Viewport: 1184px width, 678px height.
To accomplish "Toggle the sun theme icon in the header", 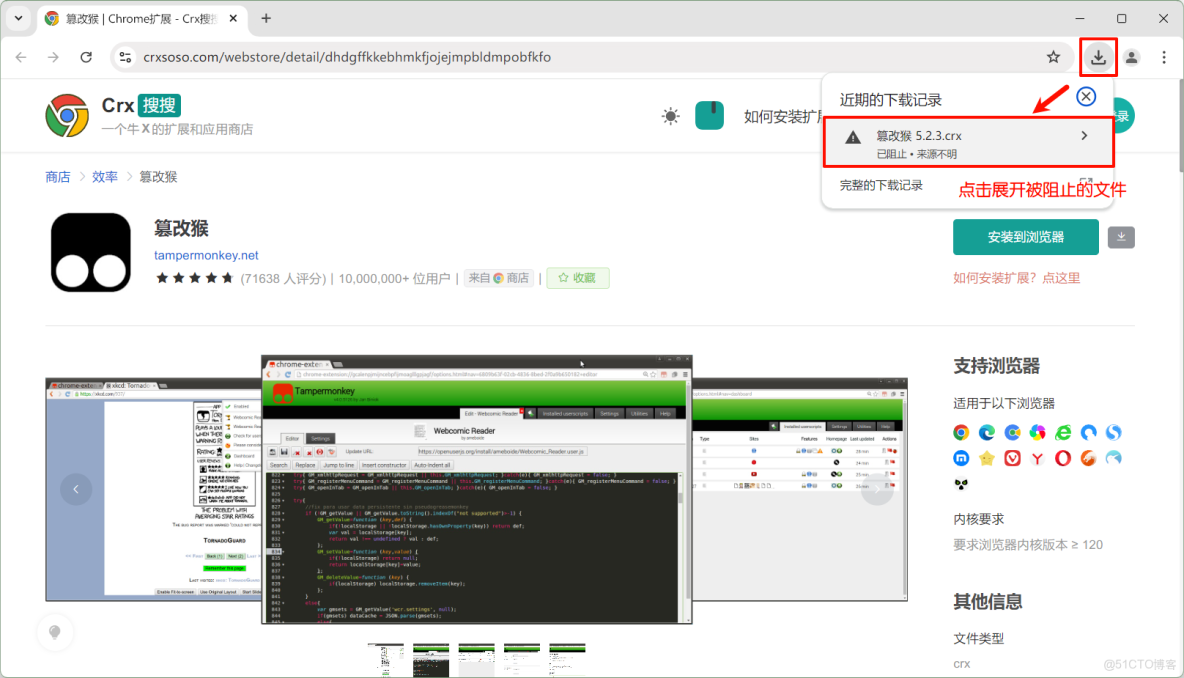I will click(670, 115).
